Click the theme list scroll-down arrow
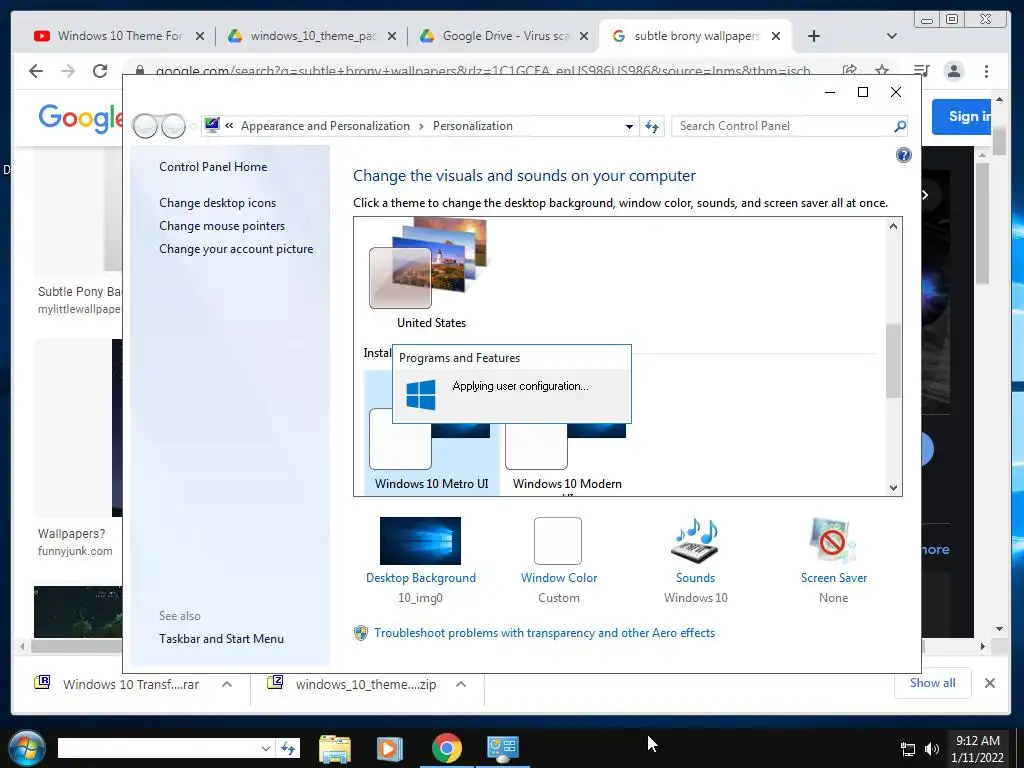This screenshot has width=1024, height=768. pos(893,487)
